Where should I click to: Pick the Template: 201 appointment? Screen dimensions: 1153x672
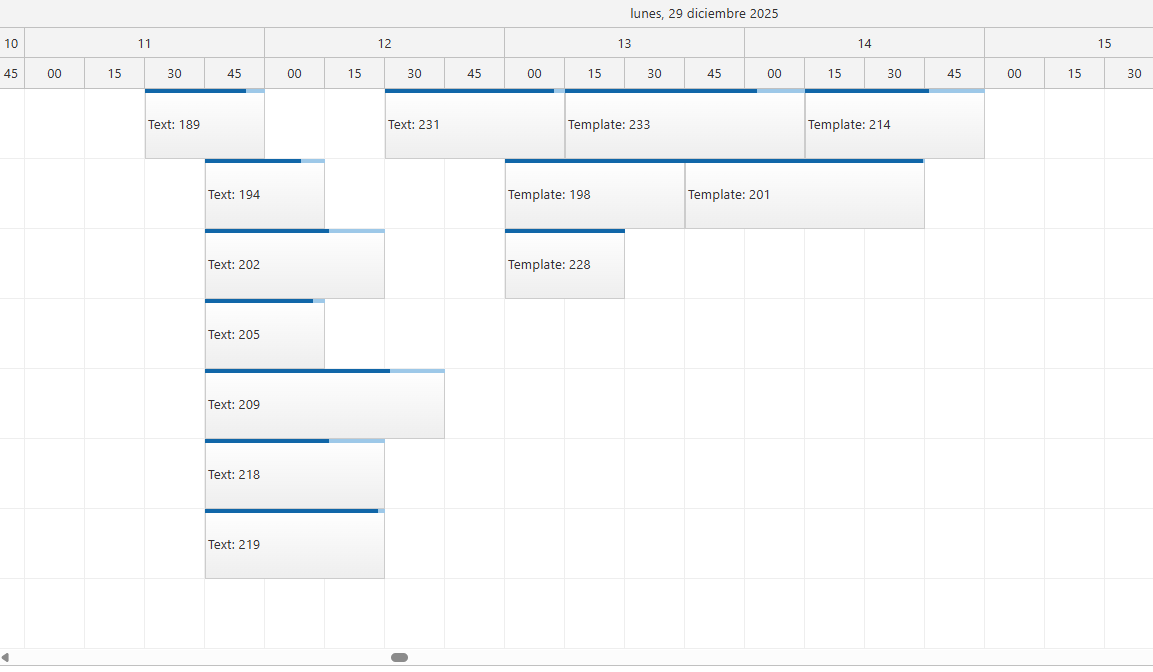tap(804, 195)
